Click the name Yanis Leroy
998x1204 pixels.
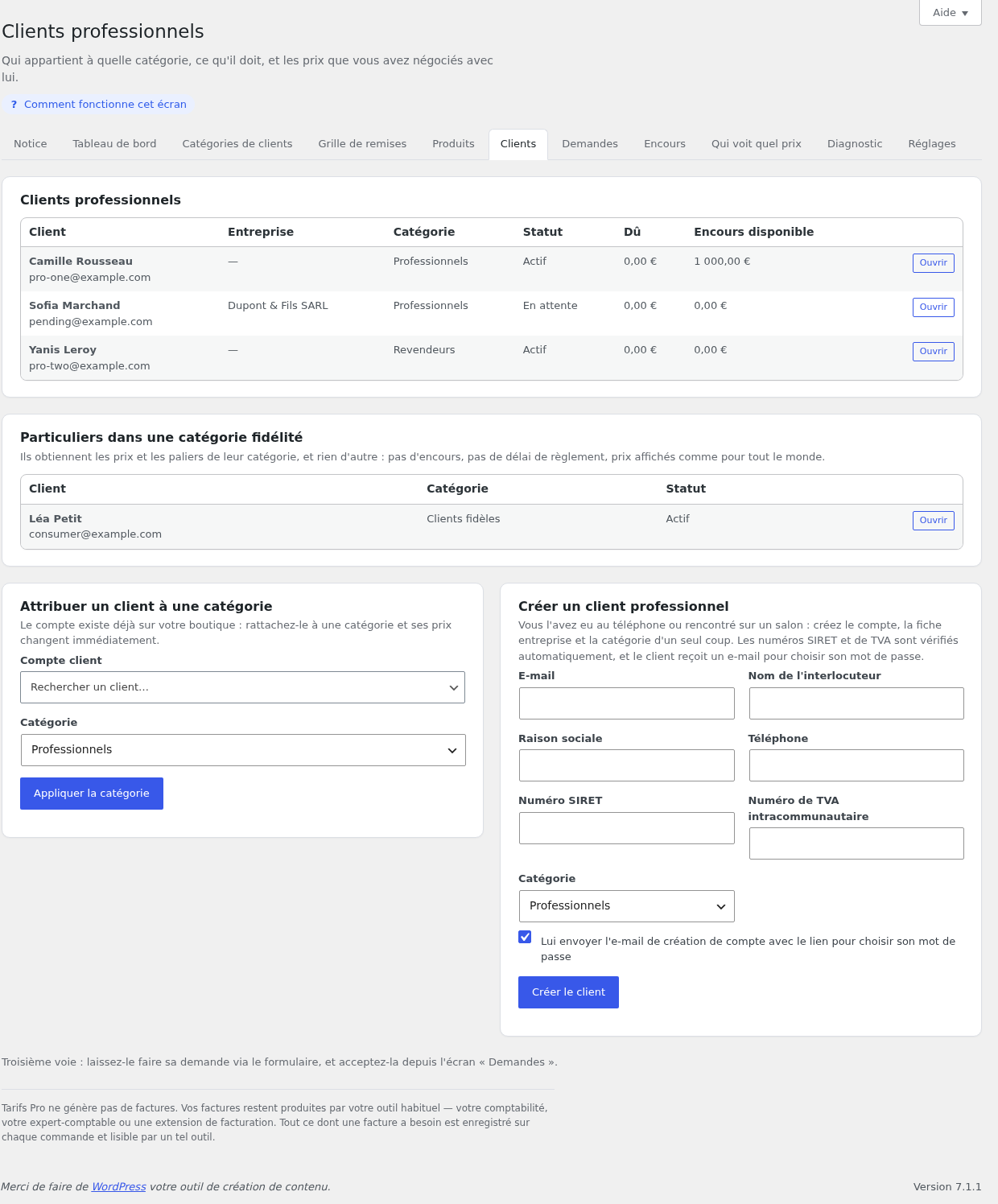[x=63, y=350]
